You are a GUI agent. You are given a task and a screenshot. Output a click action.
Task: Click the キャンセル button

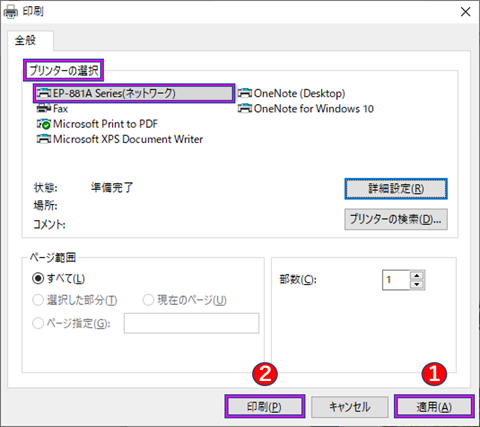(350, 406)
